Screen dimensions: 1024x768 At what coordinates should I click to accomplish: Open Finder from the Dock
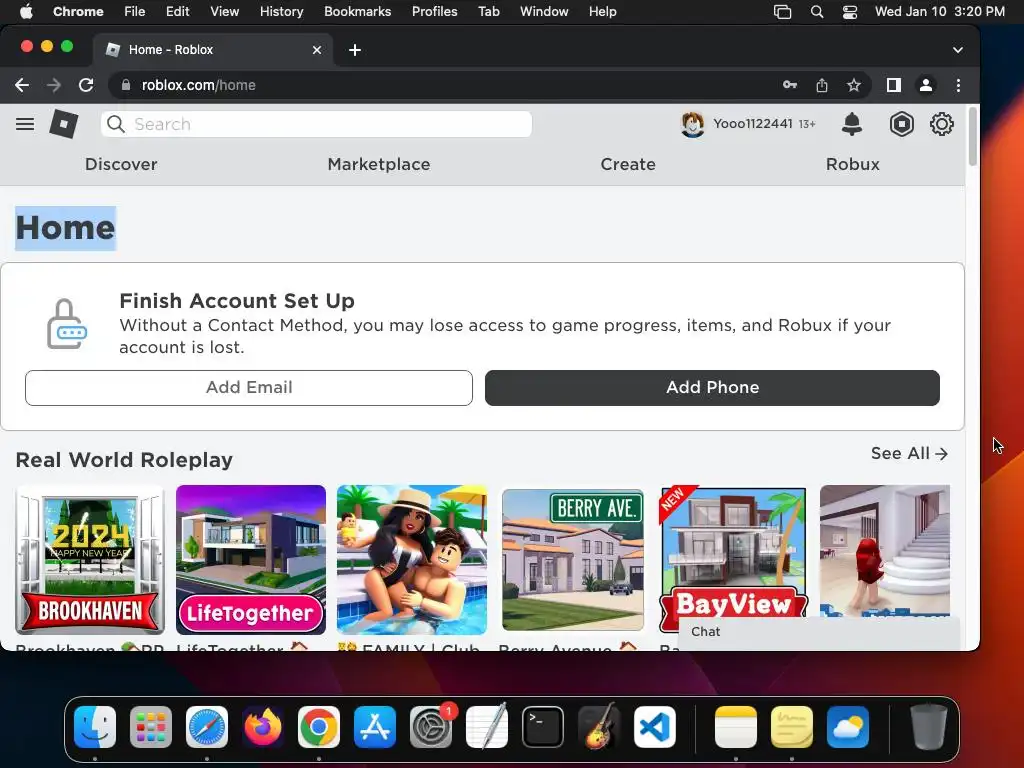[x=95, y=727]
